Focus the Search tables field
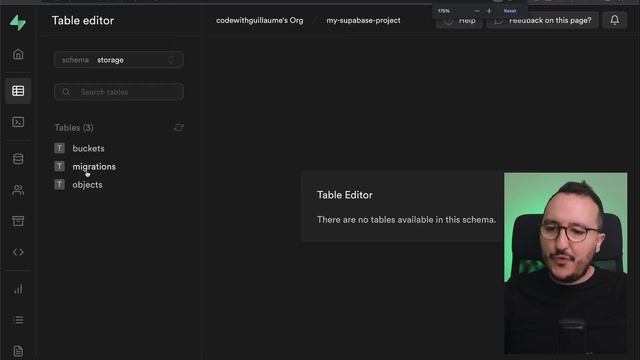Viewport: 640px width, 360px height. click(119, 92)
